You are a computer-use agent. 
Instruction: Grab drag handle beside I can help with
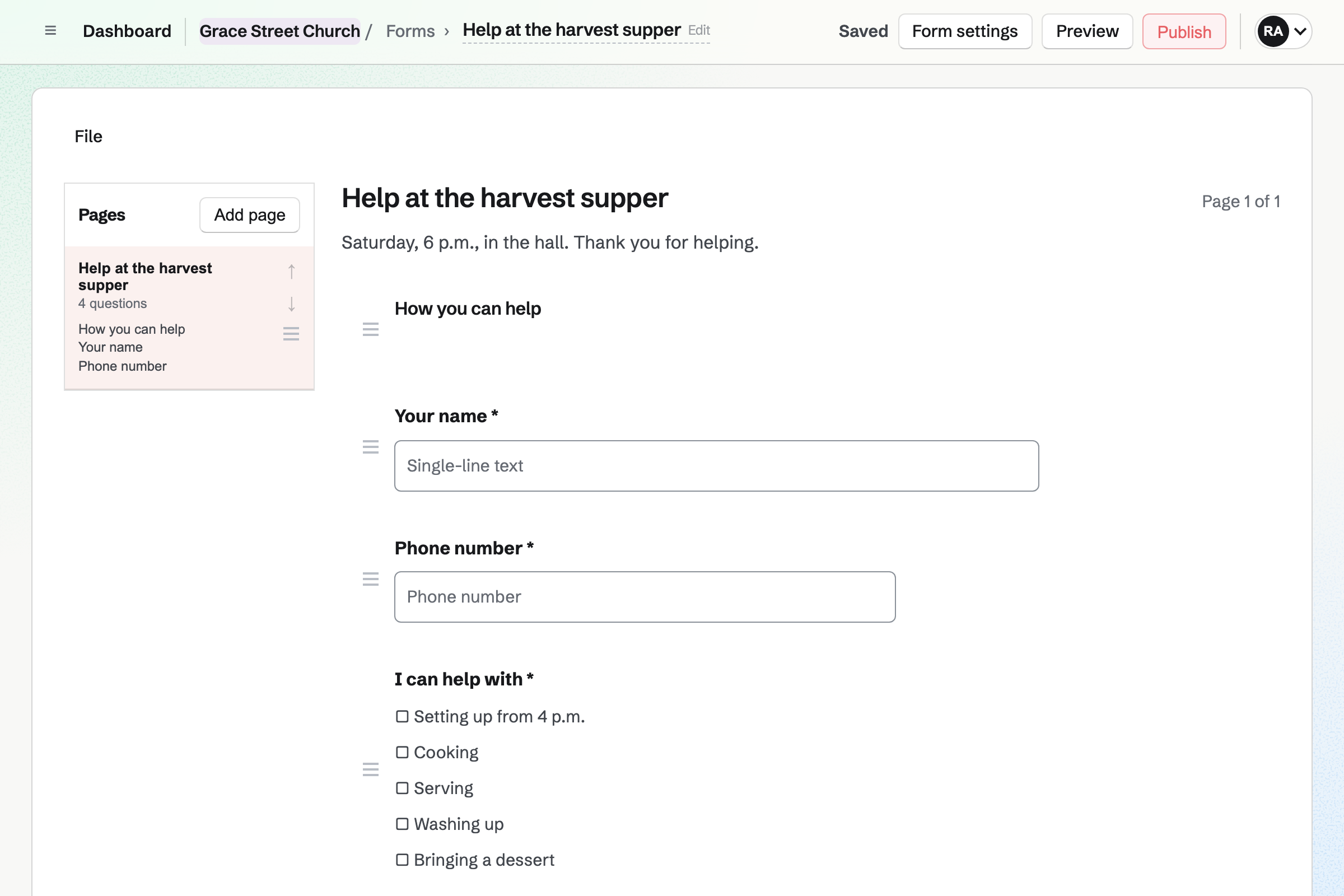371,769
